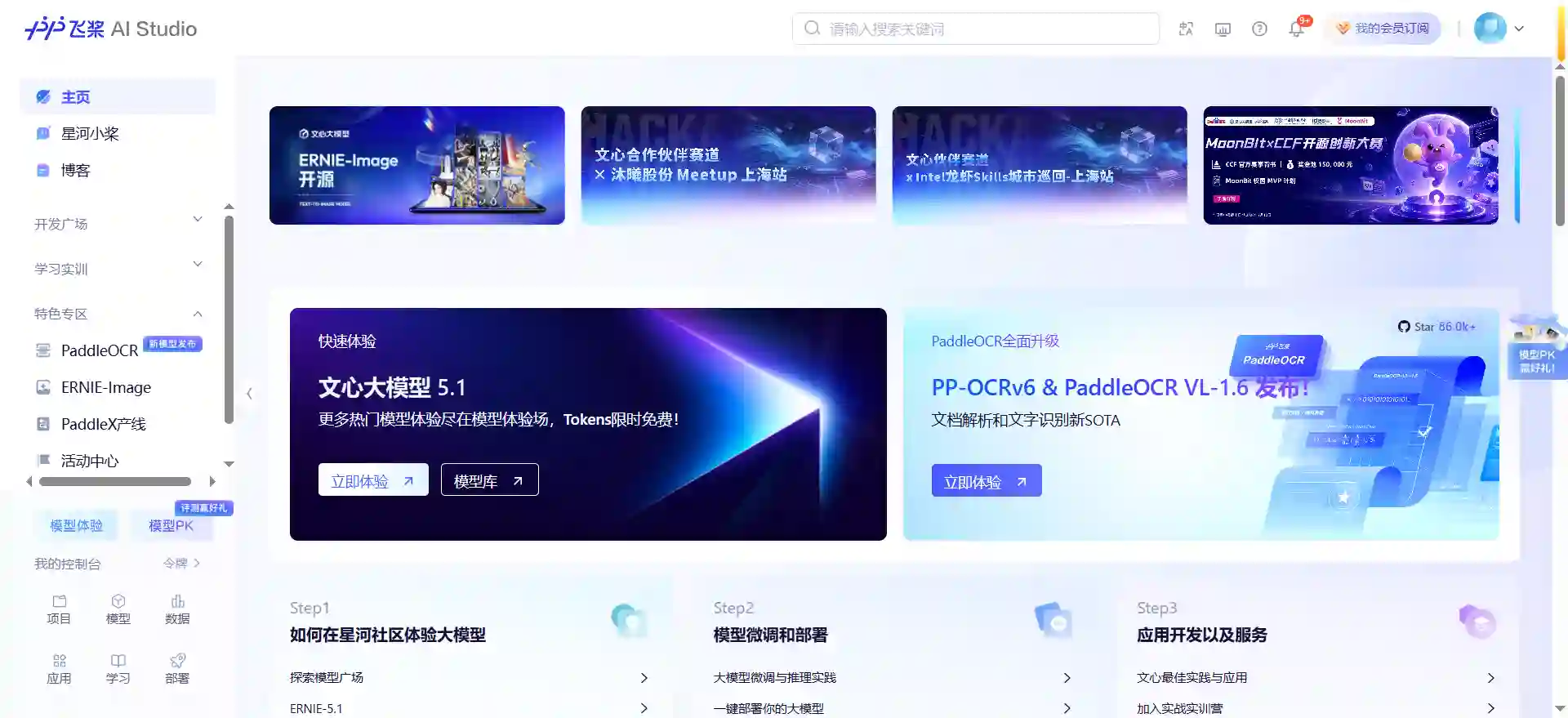Focus the search keyword input field
Viewport: 1568px width, 718px height.
[976, 29]
